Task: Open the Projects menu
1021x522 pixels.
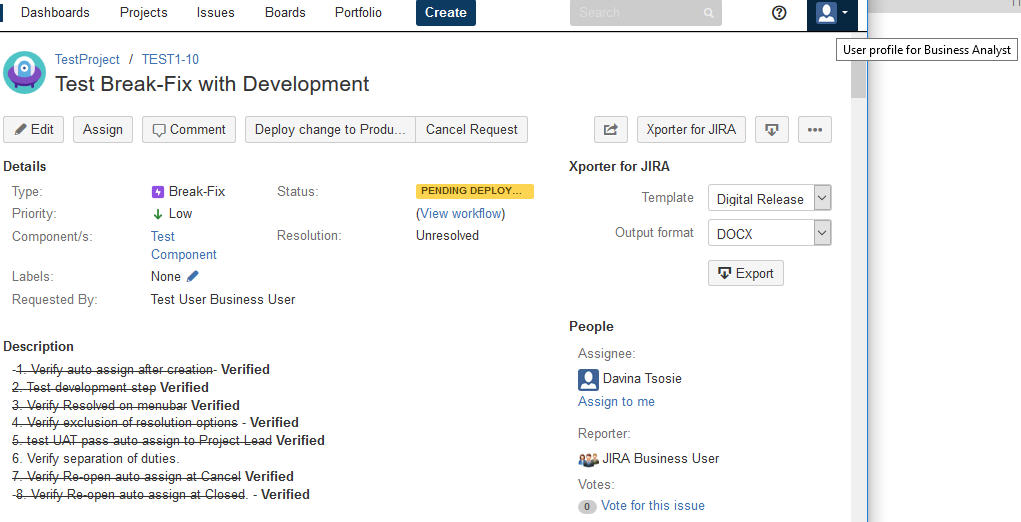Action: pyautogui.click(x=143, y=12)
